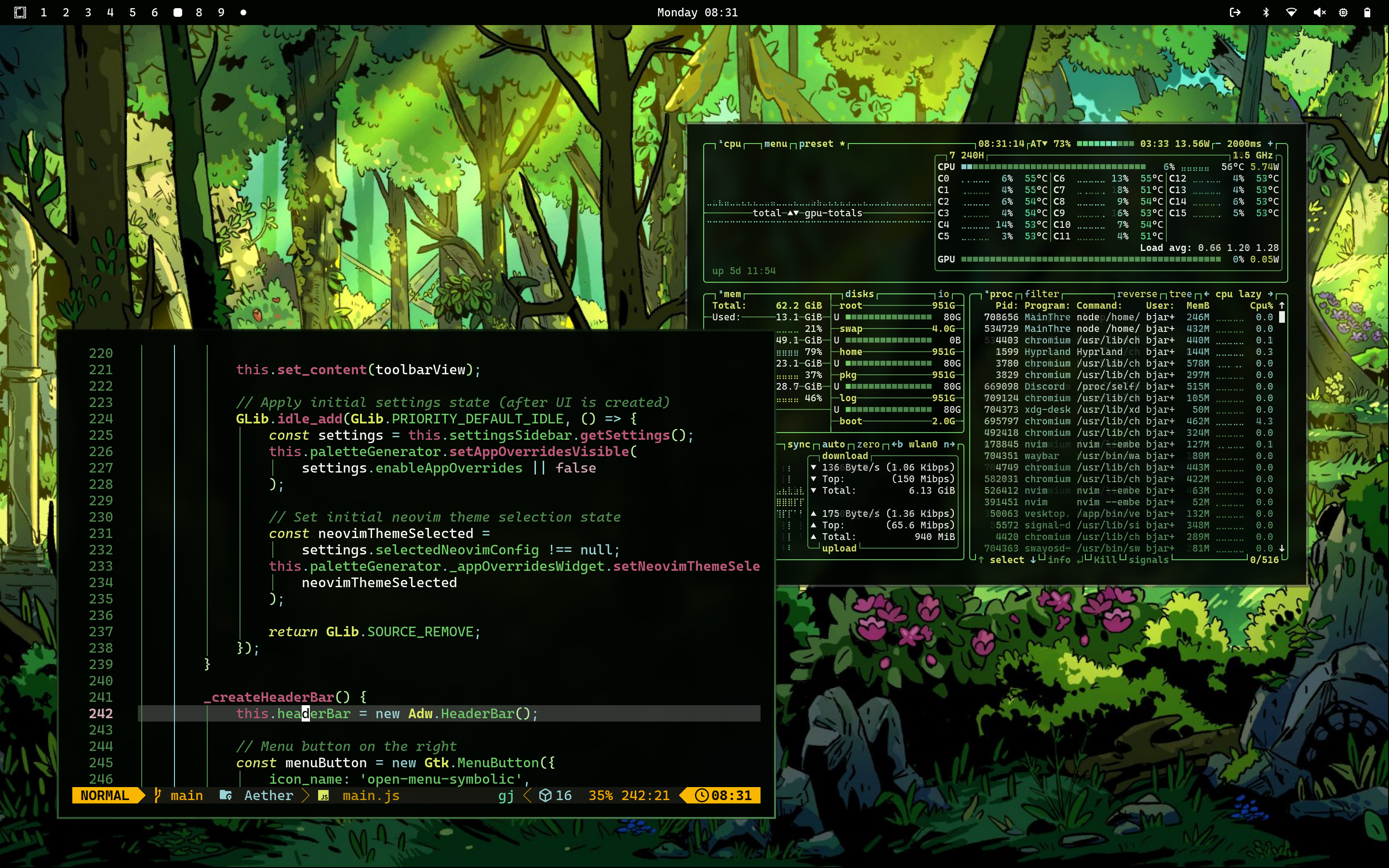The height and width of the screenshot is (868, 1389).
Task: Click the down arrow after select in btop
Action: [1033, 560]
